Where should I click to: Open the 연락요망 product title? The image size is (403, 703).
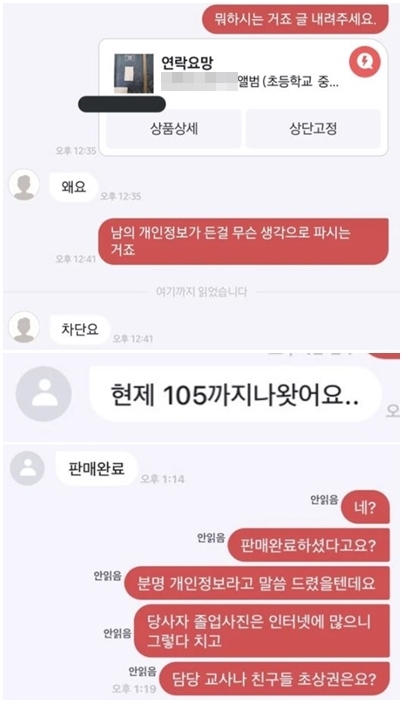coord(186,62)
